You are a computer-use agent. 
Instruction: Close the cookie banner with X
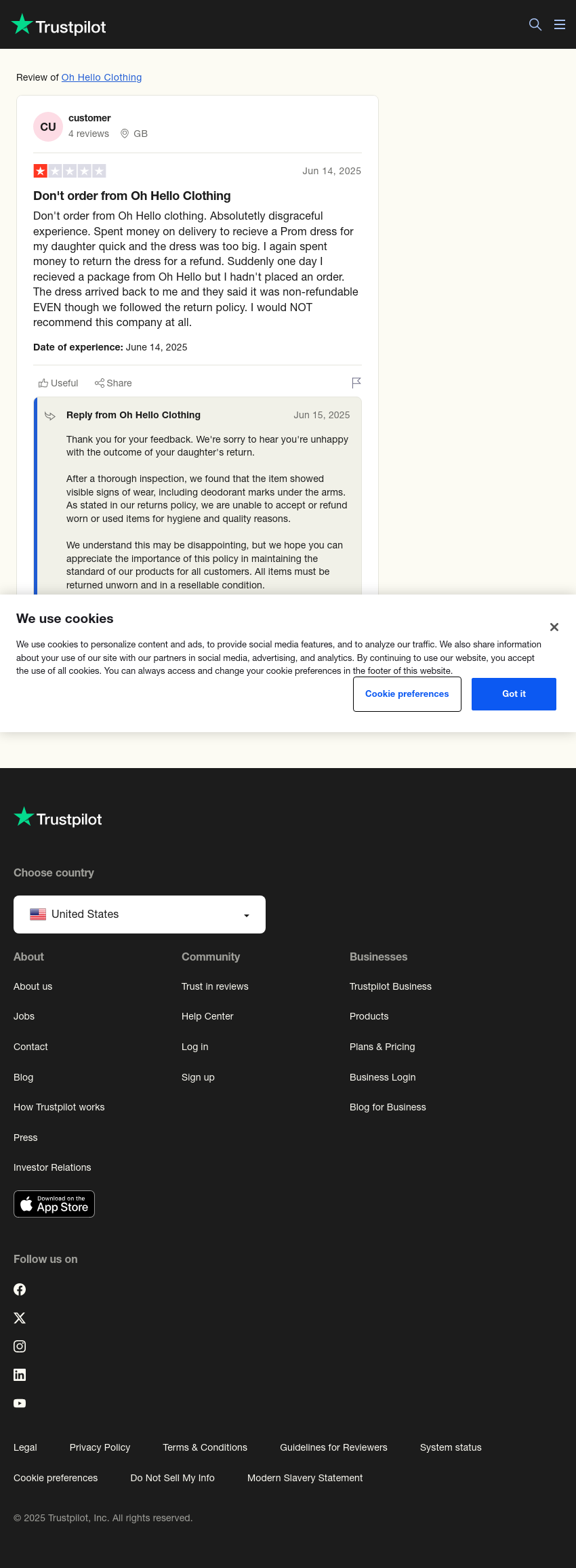pos(554,627)
